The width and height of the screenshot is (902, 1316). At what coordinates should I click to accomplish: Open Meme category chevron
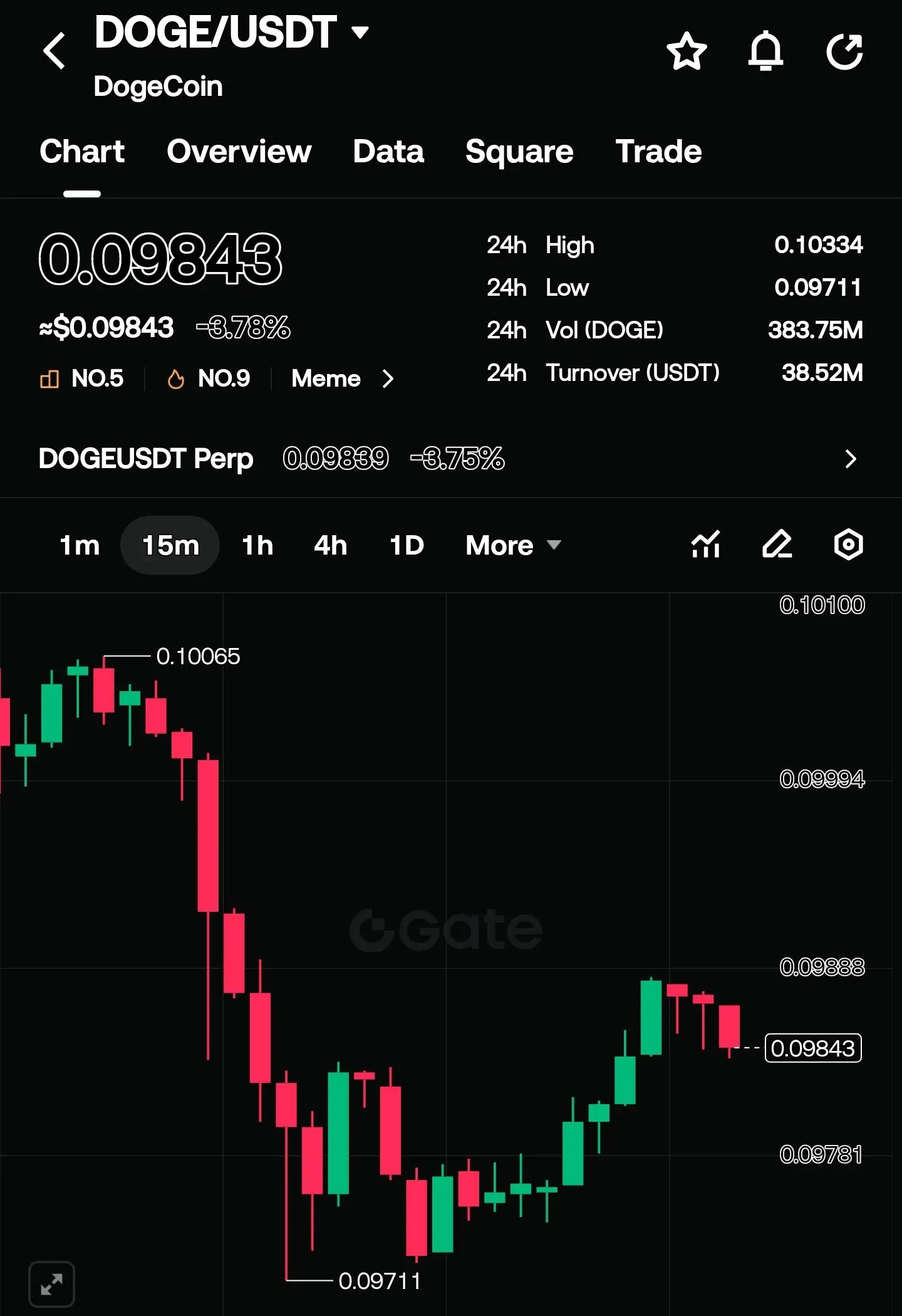click(388, 379)
